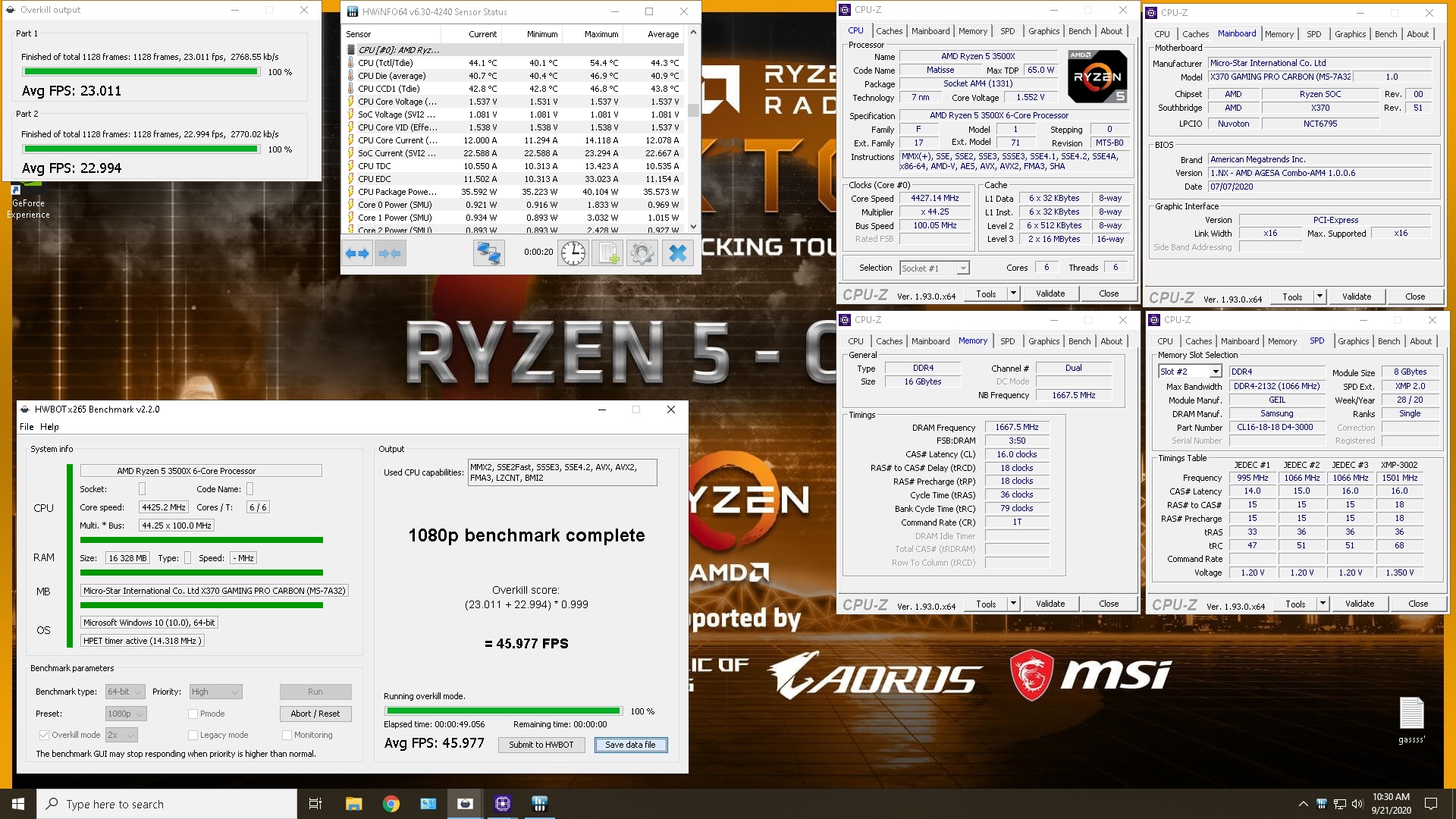The image size is (1456, 819).
Task: Open CPU-Z purple taskbar icon
Action: [503, 804]
